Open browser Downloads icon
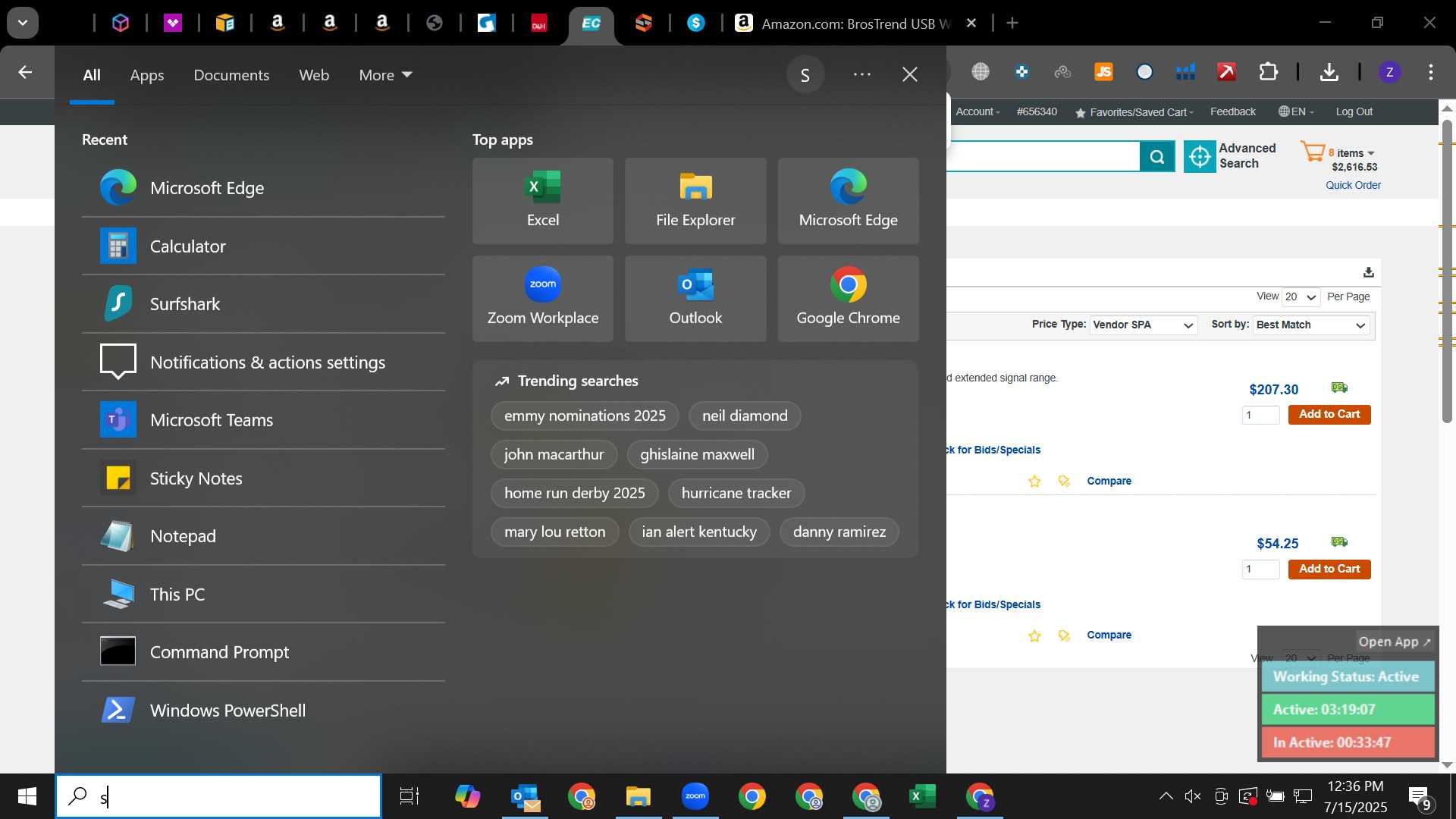The width and height of the screenshot is (1456, 819). [x=1329, y=72]
